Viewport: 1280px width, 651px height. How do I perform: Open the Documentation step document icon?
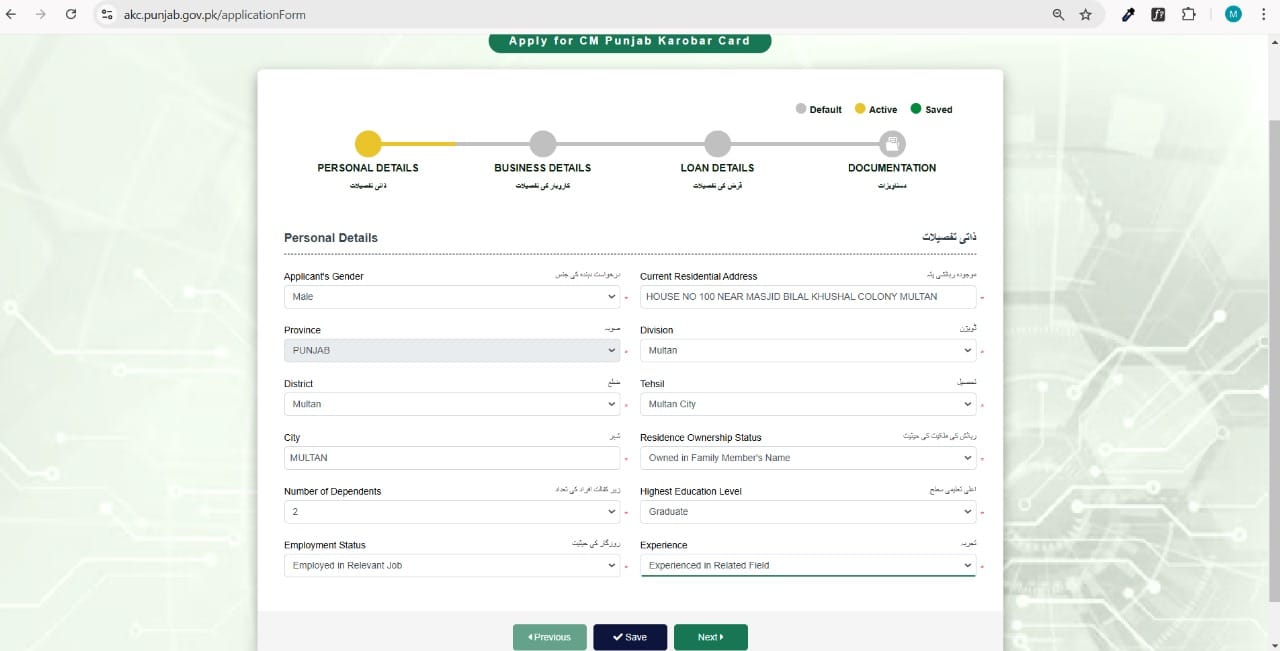891,143
